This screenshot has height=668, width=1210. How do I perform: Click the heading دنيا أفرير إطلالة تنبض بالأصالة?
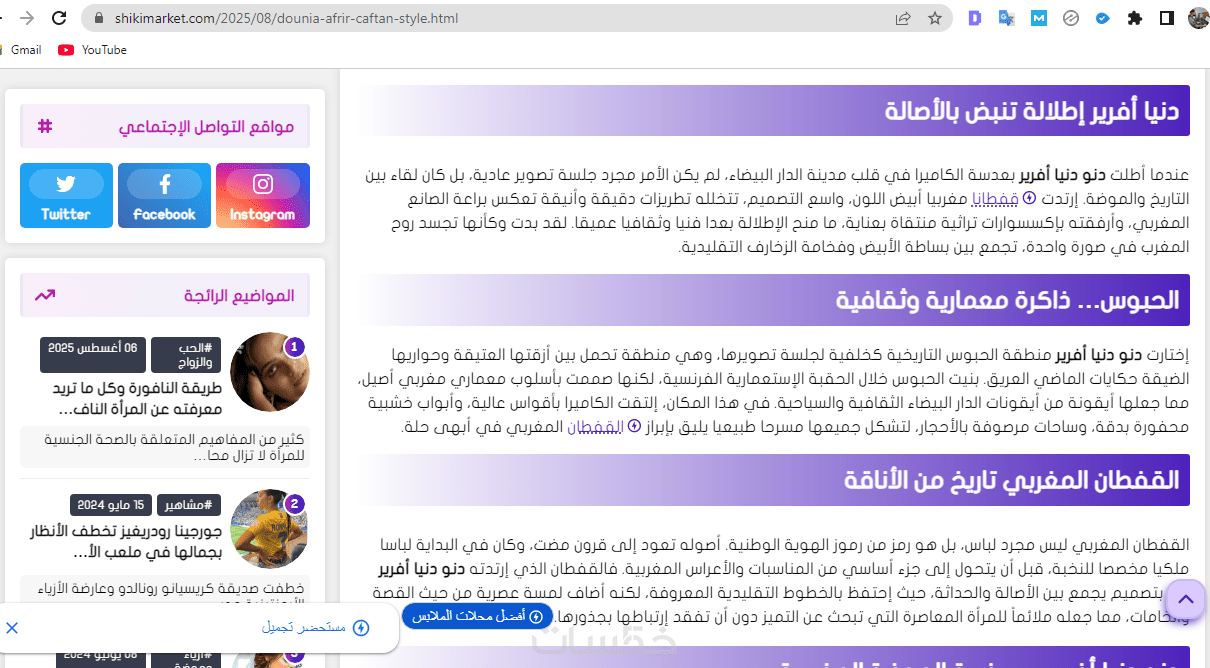[x=1032, y=110]
